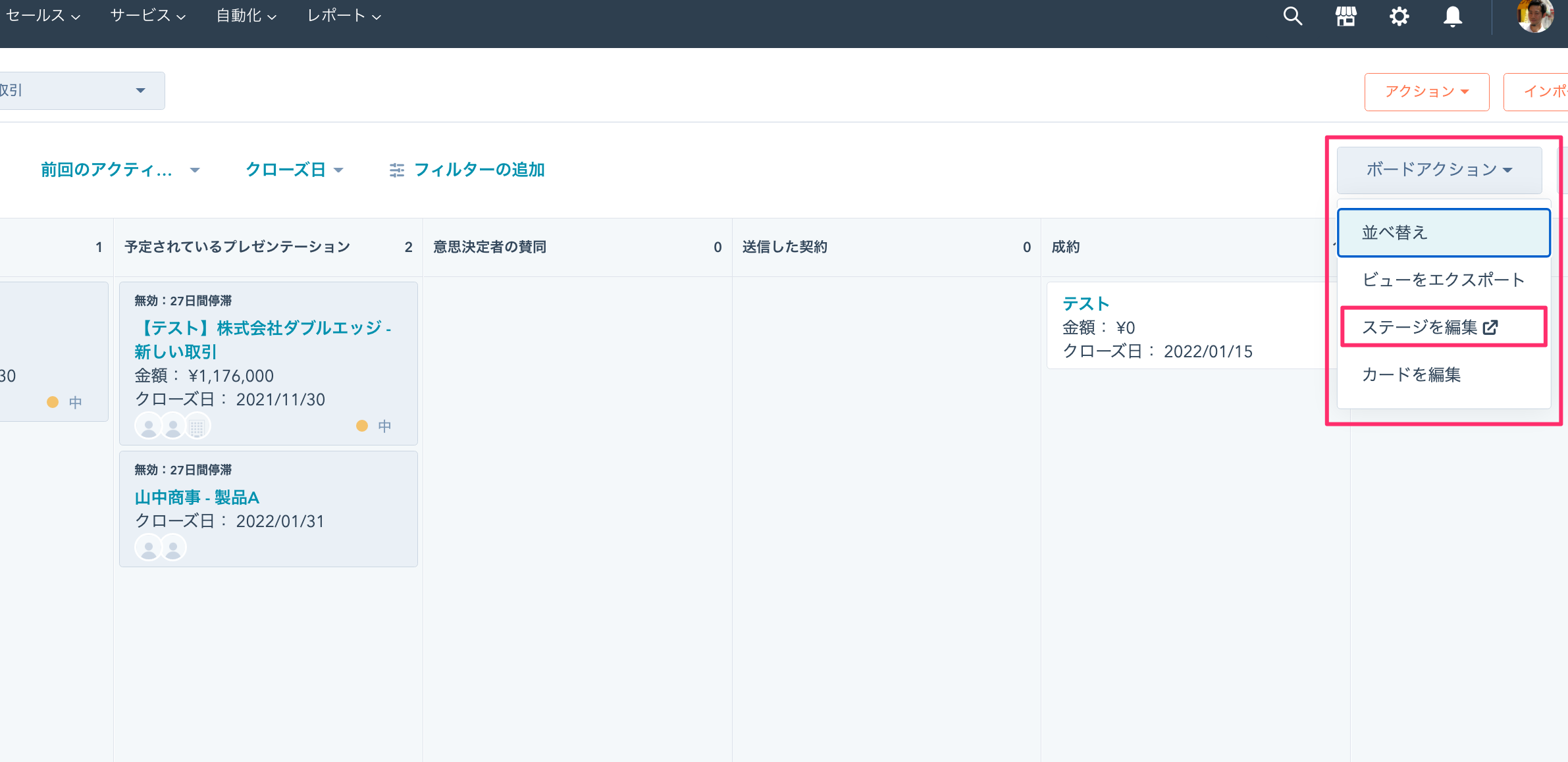The image size is (1568, 762).
Task: Click the company icon on 株式会社ダブルエッジ card
Action: [x=197, y=426]
